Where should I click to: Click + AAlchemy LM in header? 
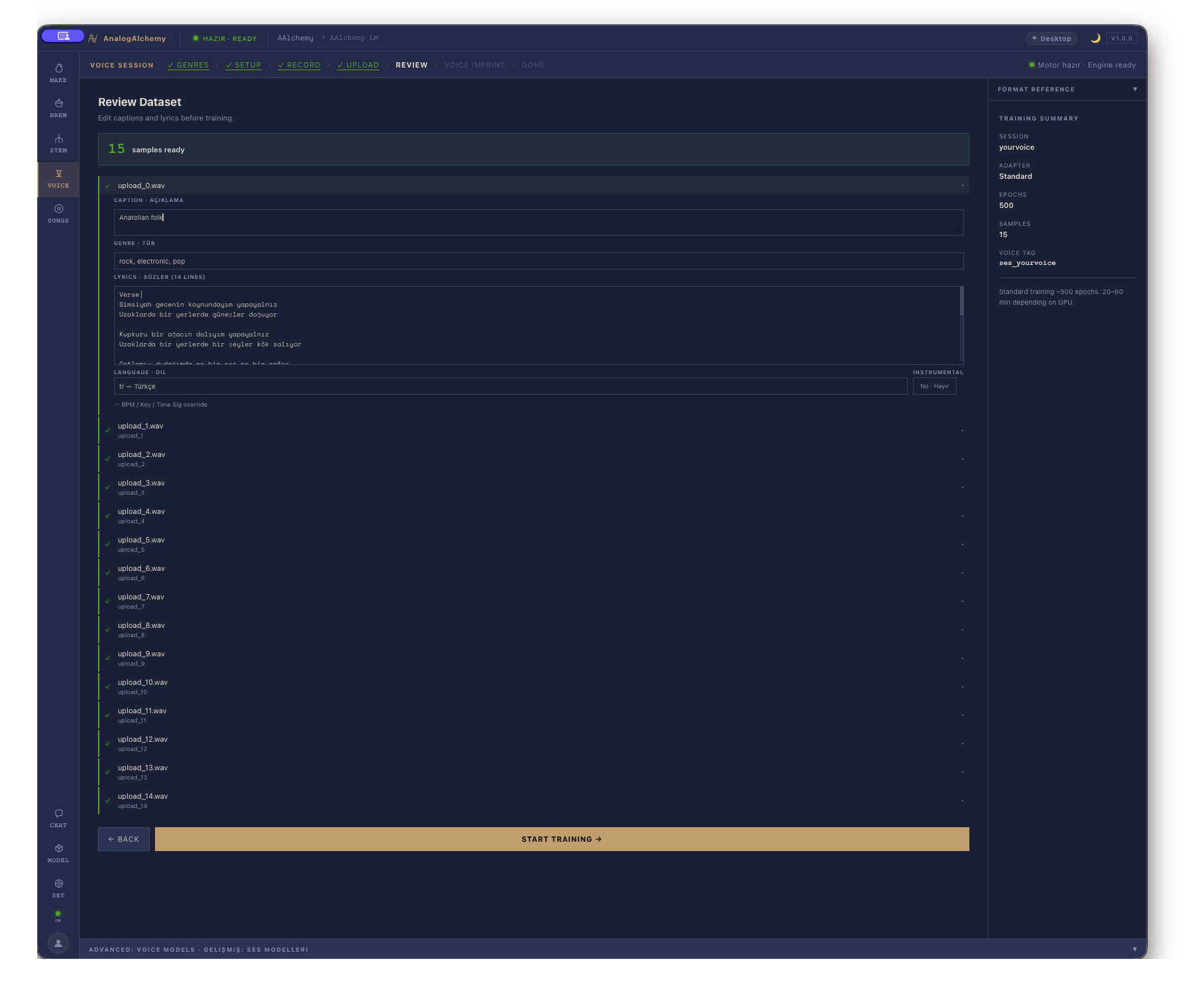coord(350,38)
